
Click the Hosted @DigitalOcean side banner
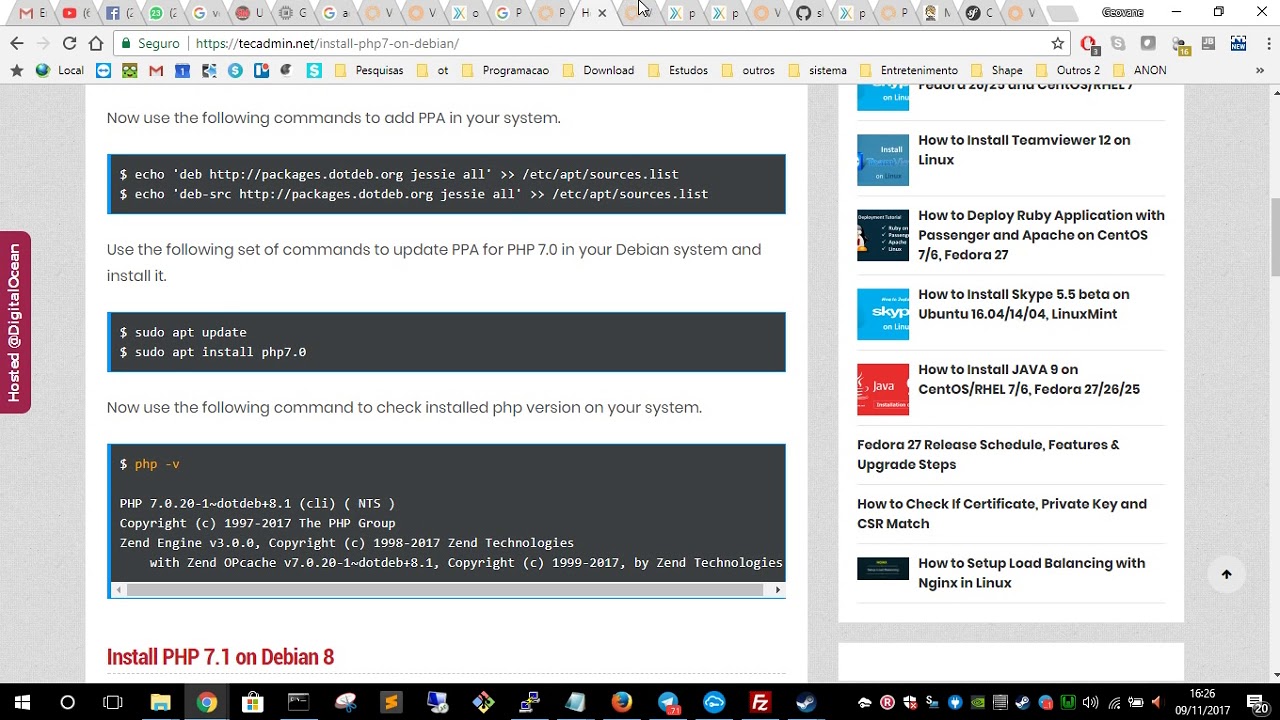[15, 322]
